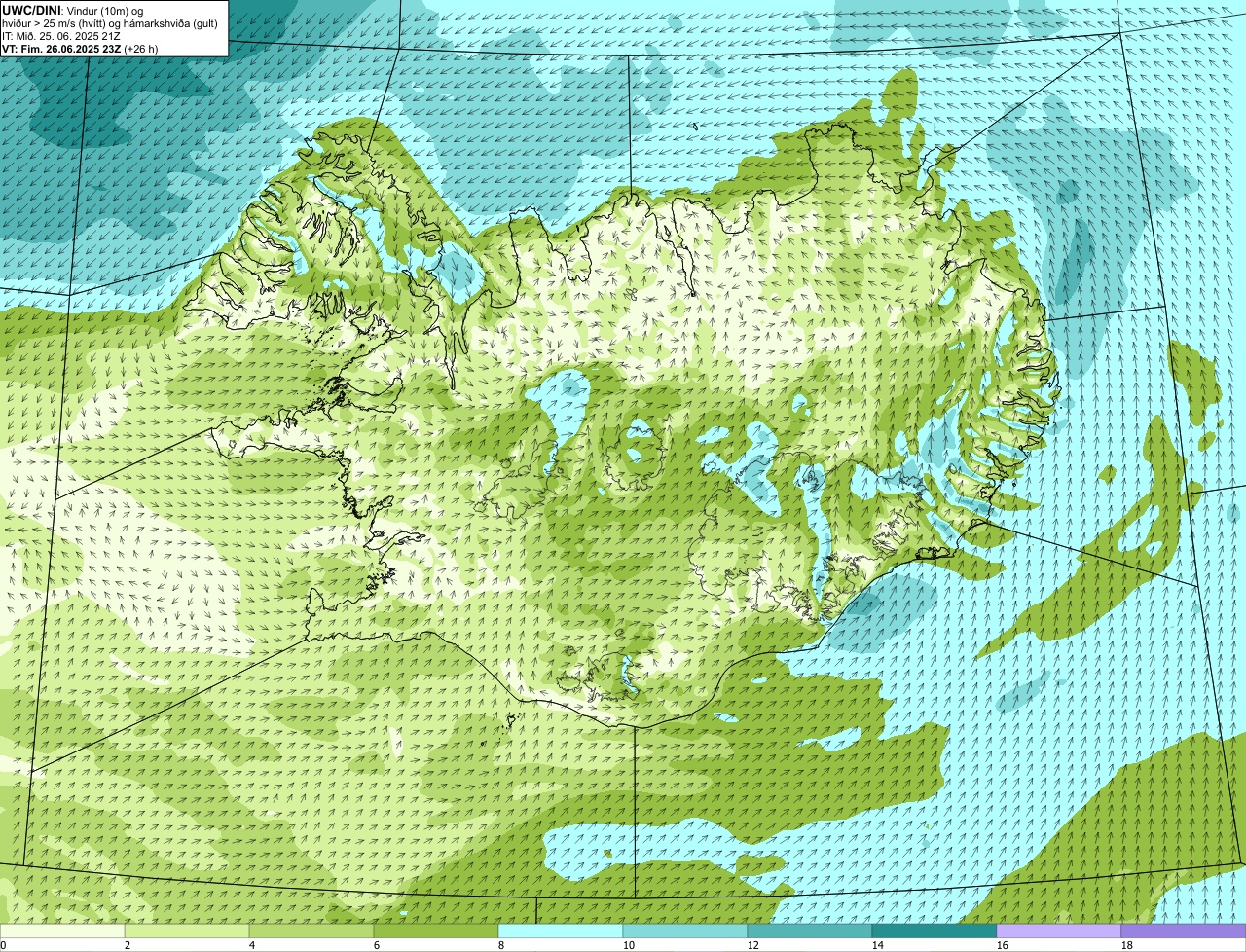Viewport: 1246px width, 952px height.
Task: Pick the 12–14 m/s teal-blue legend swatch
Action: 810,931
